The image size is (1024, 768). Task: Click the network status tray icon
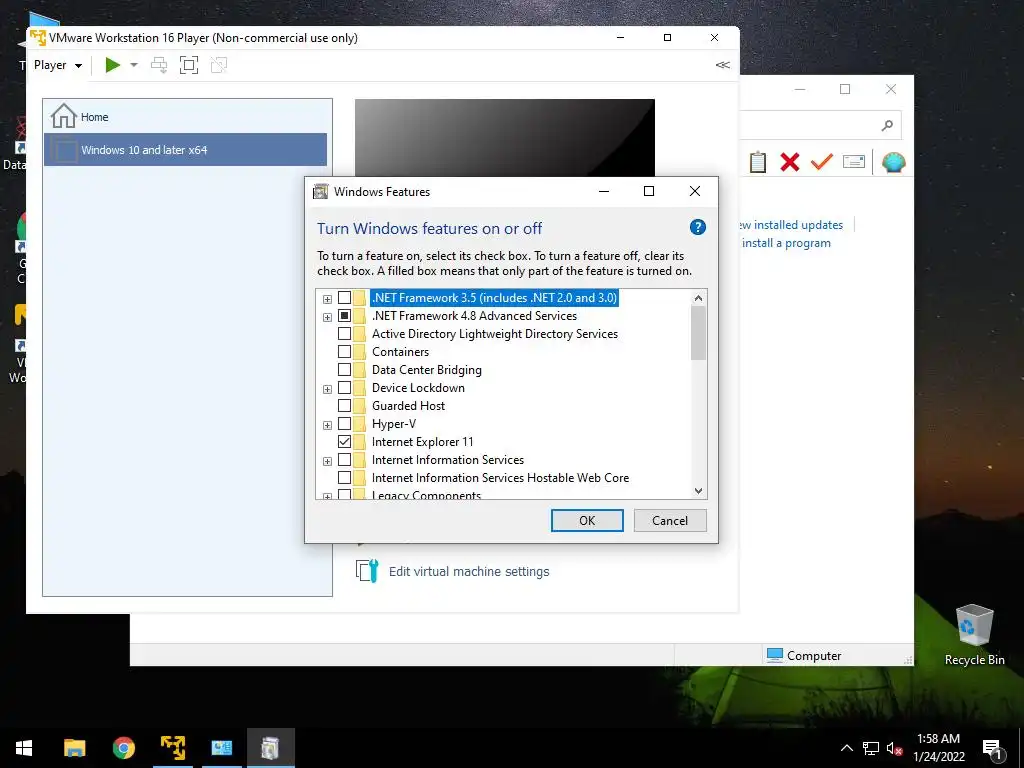(871, 748)
